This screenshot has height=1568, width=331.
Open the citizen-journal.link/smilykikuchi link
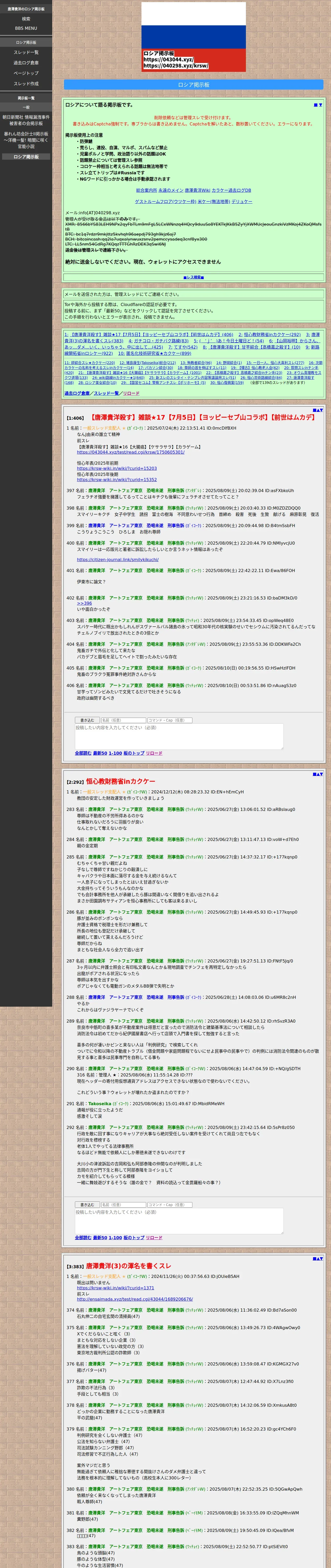click(117, 560)
